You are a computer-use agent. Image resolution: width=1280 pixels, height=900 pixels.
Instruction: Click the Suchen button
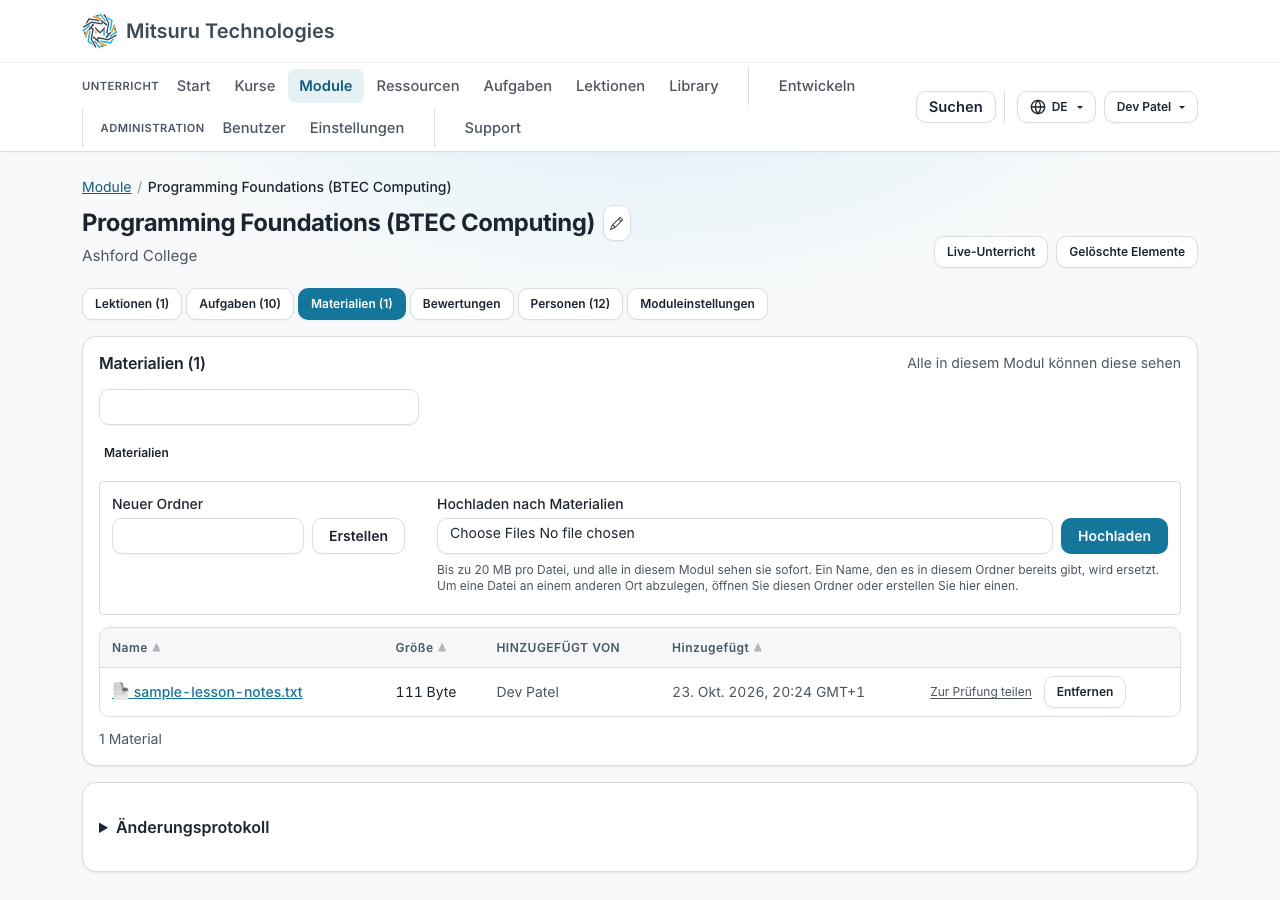956,107
